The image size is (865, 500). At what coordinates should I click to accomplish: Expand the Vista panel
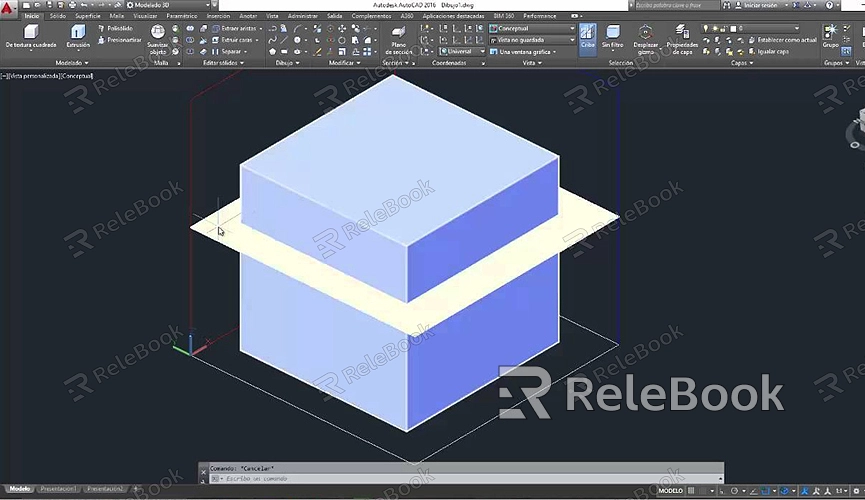coord(532,63)
